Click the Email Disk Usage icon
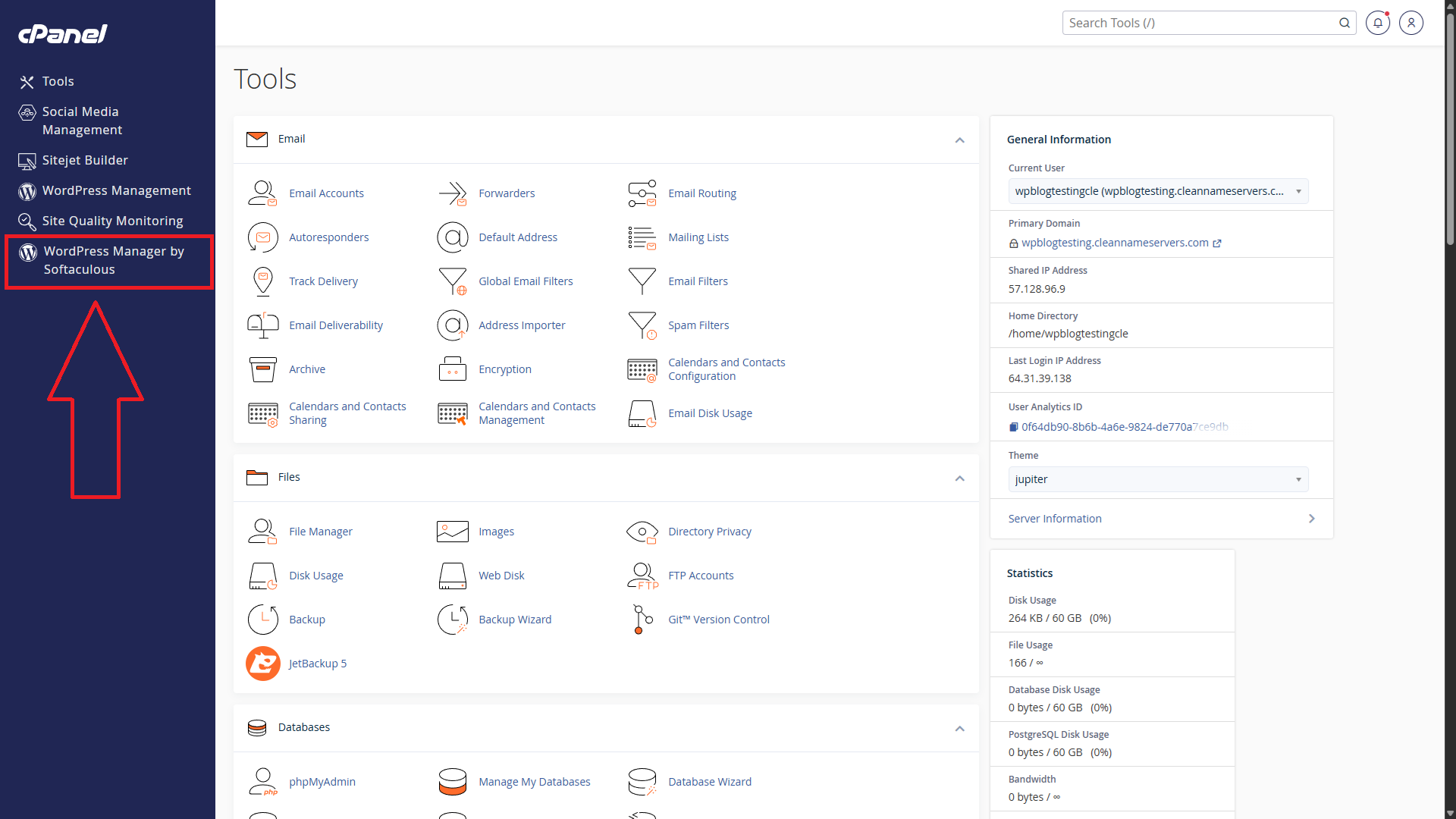Image resolution: width=1456 pixels, height=819 pixels. [642, 413]
